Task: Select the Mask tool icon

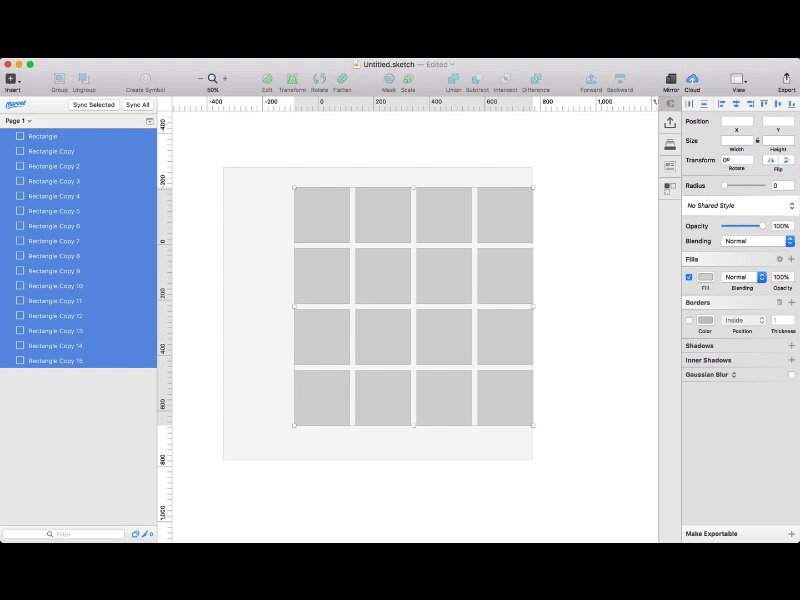Action: [389, 79]
